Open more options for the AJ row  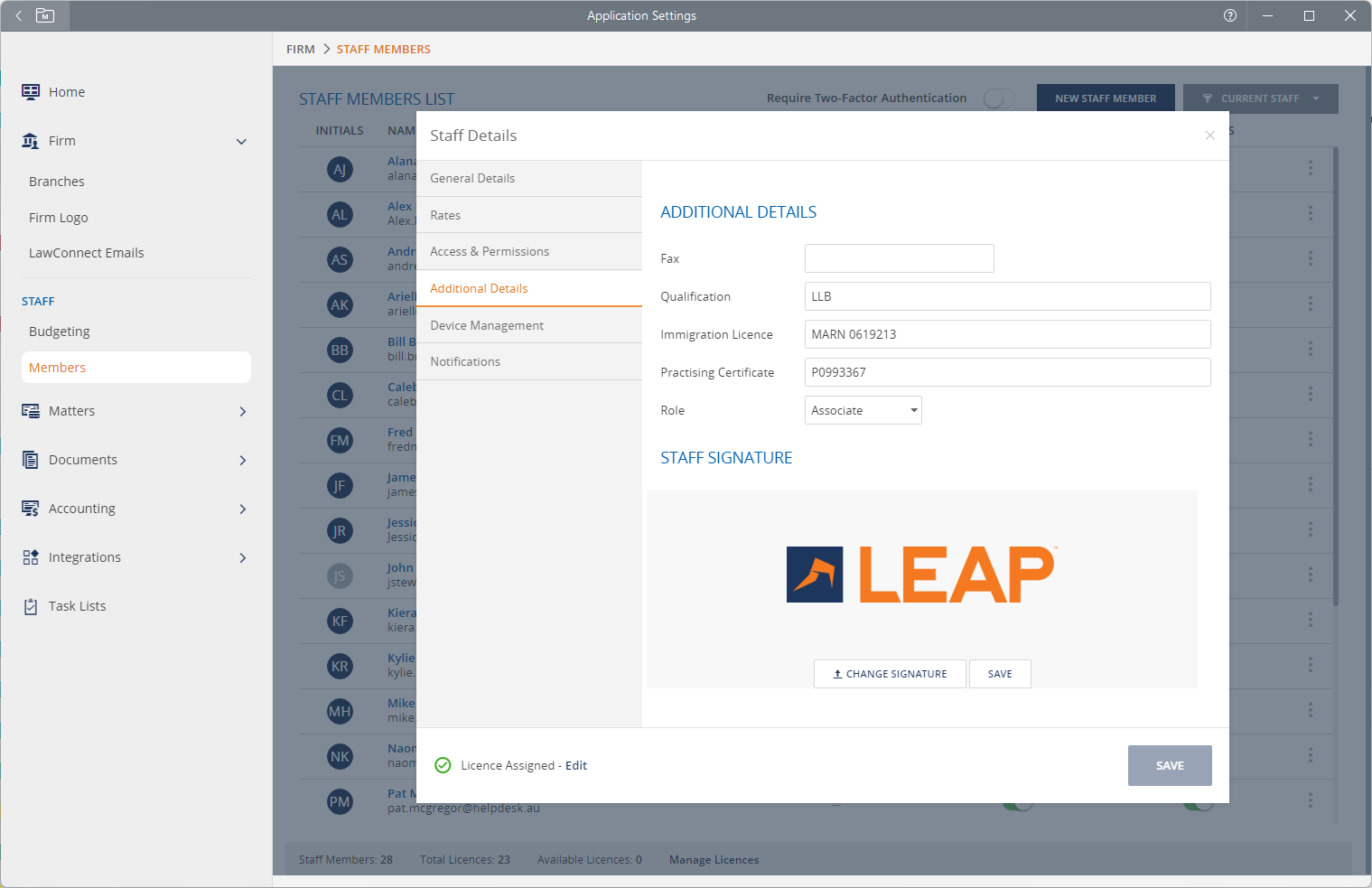pos(1311,168)
